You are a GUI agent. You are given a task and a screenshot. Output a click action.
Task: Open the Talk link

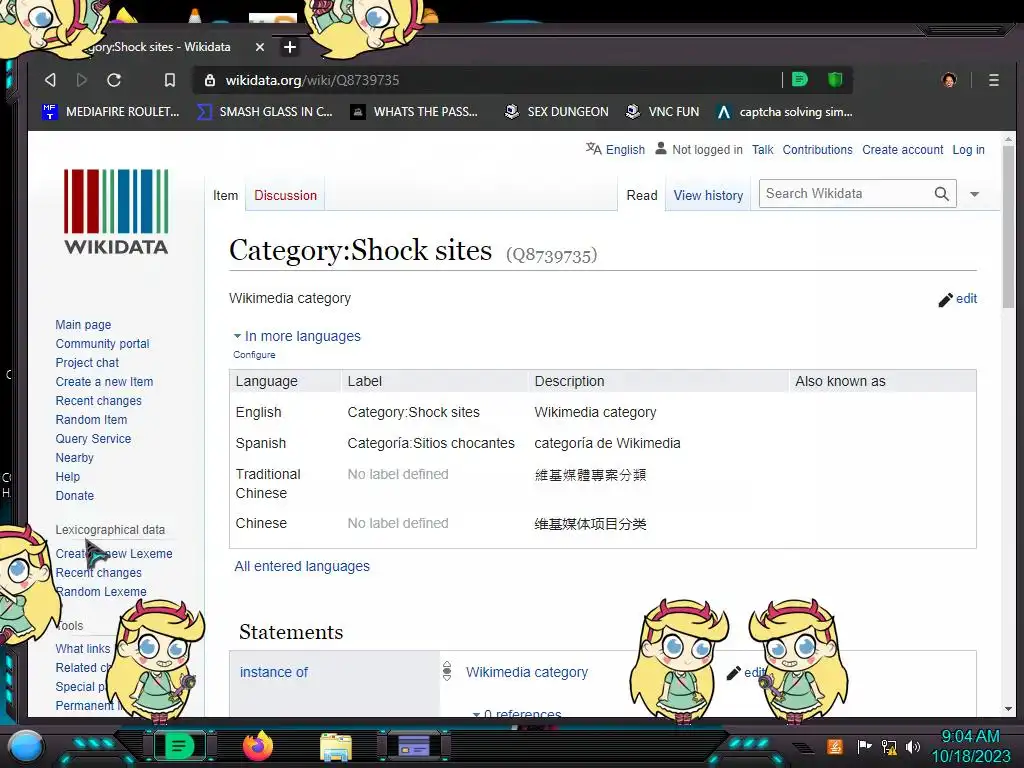762,150
